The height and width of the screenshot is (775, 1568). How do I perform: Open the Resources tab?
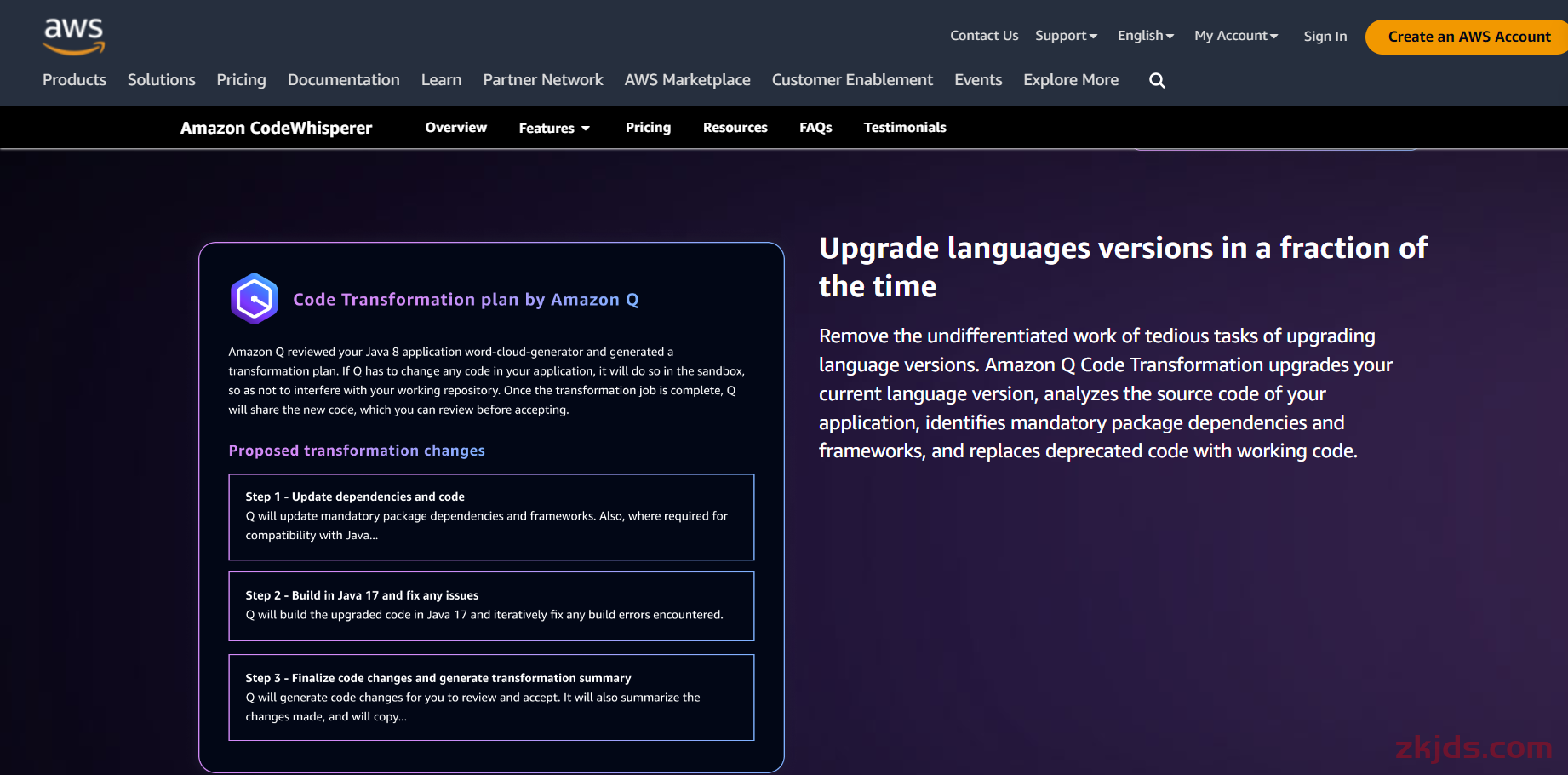click(x=735, y=128)
